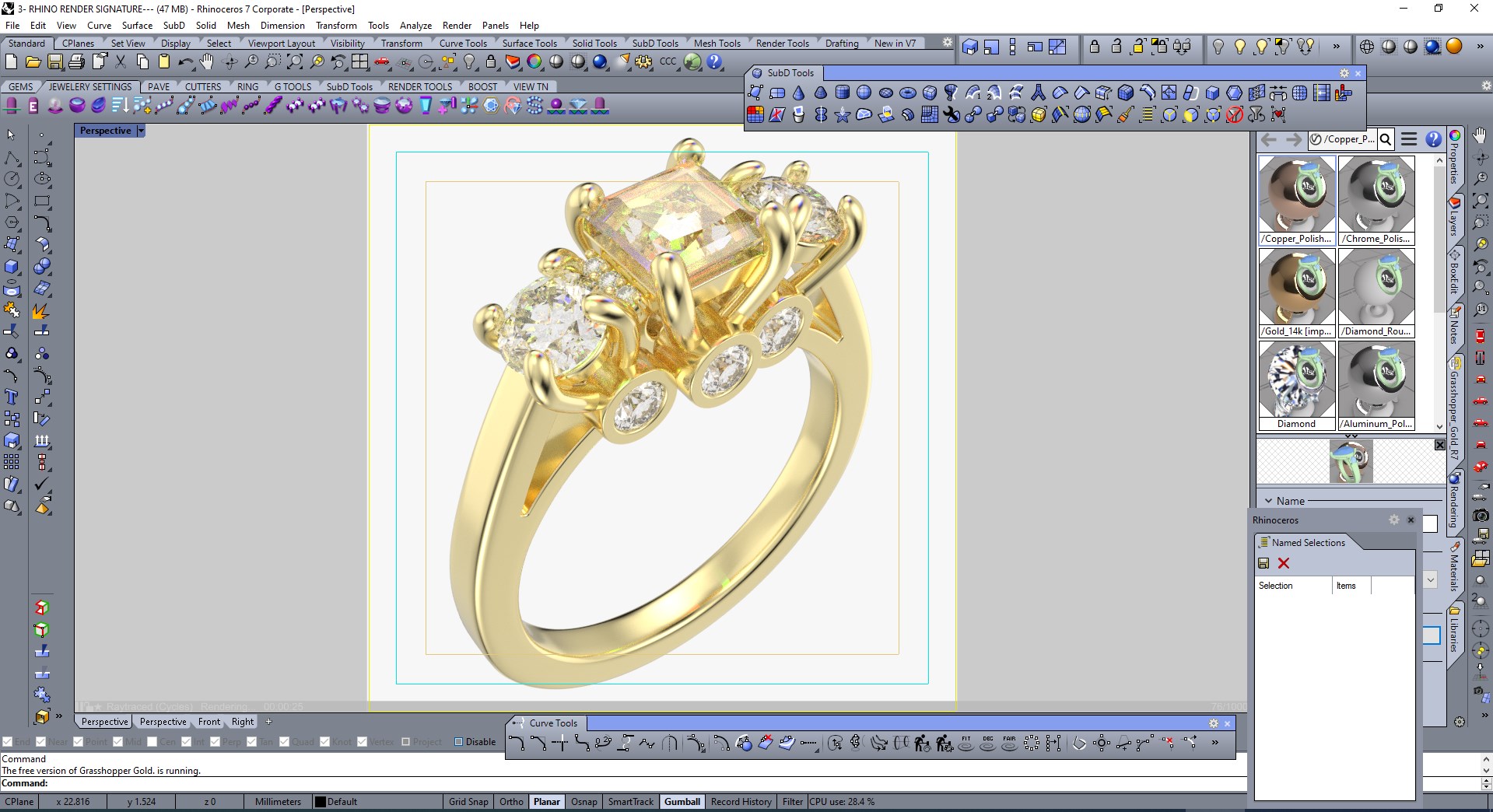Select the Pan hand tool in Standard toolbar

(x=207, y=62)
